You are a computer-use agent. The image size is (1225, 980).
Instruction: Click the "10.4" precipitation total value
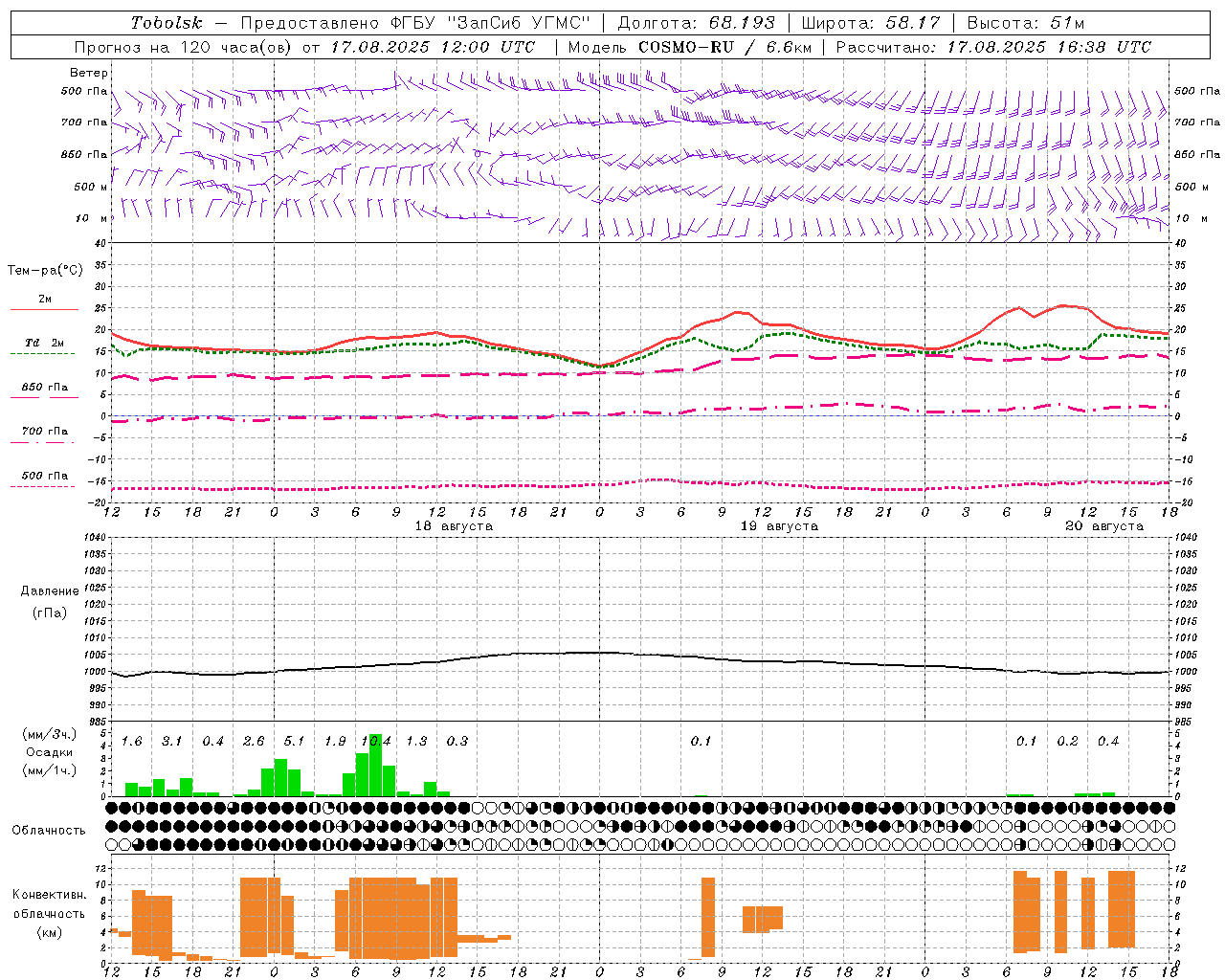click(376, 742)
